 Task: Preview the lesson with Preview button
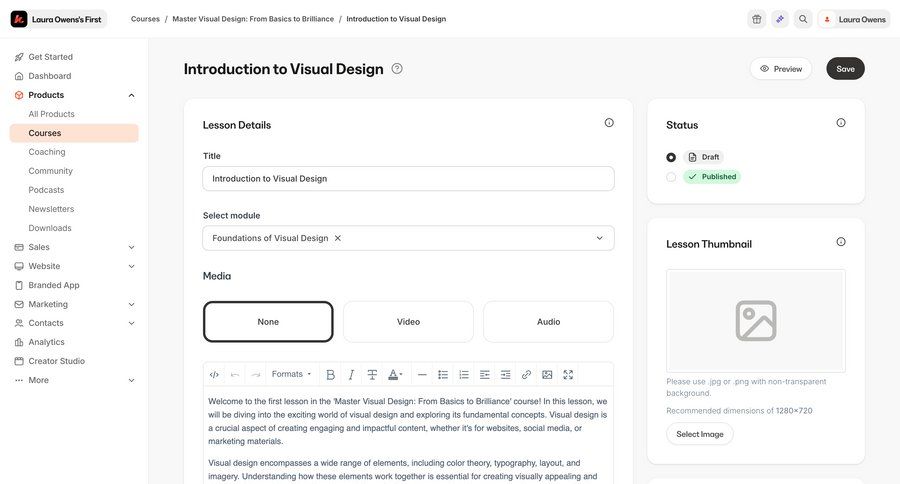click(x=781, y=68)
